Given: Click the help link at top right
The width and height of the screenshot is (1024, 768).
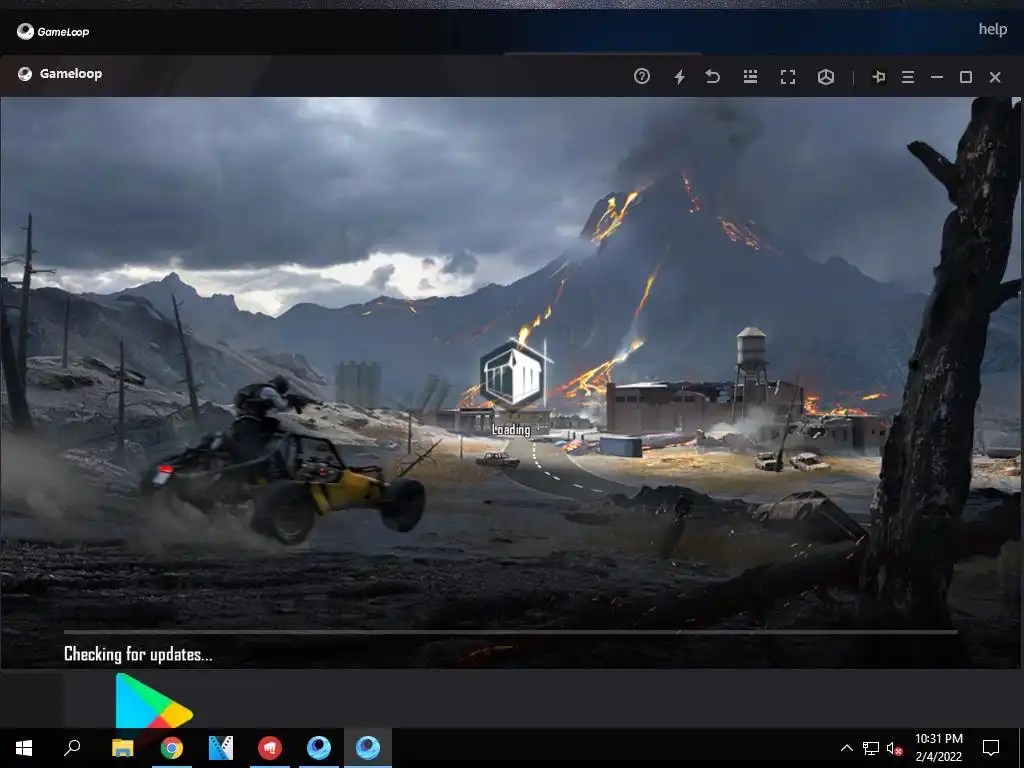Looking at the screenshot, I should tap(993, 29).
